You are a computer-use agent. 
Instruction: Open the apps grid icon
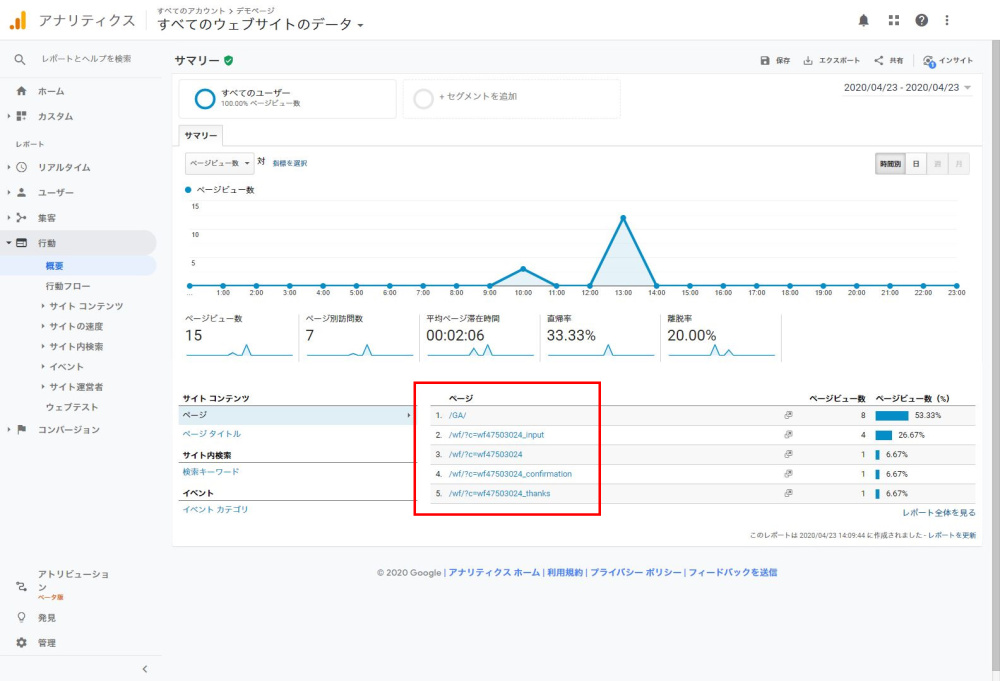pyautogui.click(x=893, y=20)
